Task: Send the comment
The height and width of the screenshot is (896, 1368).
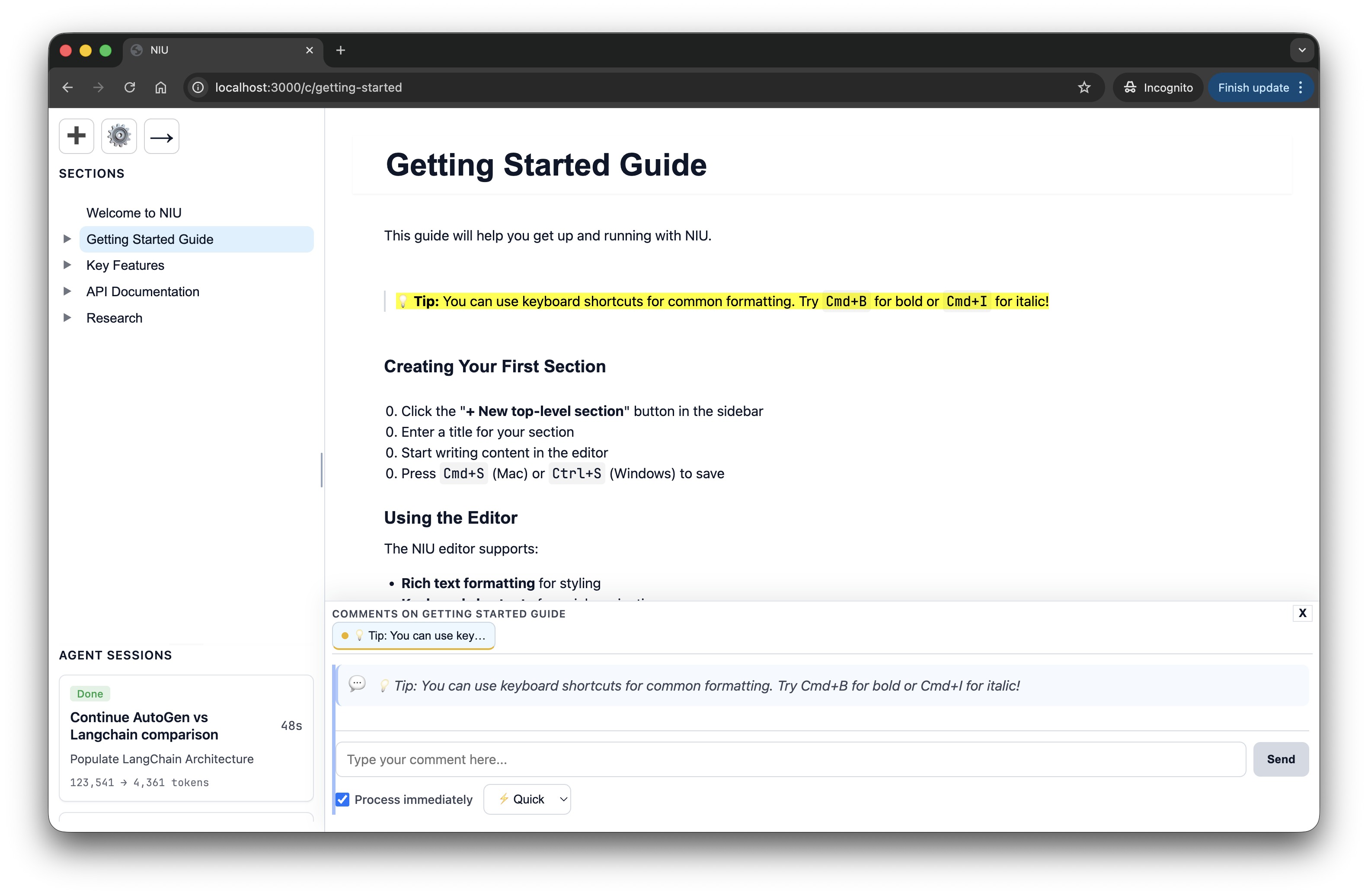Action: [x=1281, y=759]
